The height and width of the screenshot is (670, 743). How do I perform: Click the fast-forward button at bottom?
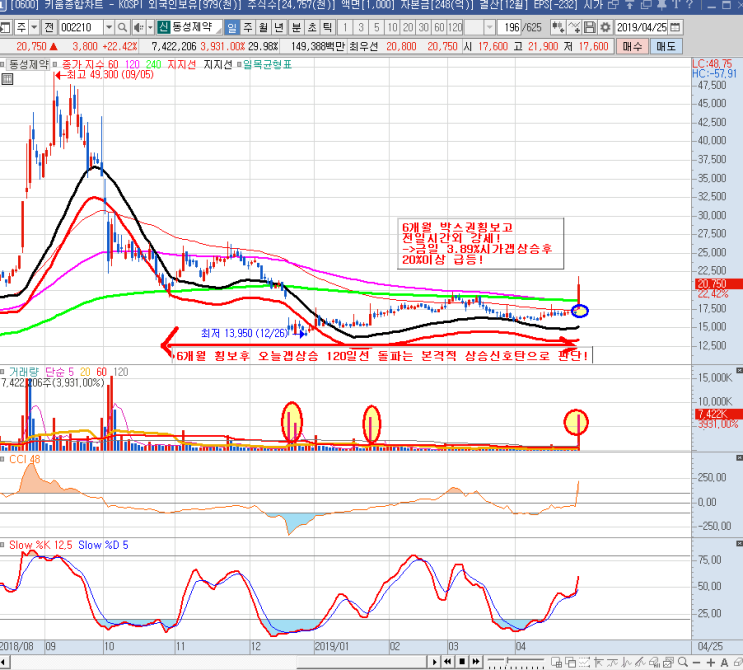pyautogui.click(x=476, y=661)
